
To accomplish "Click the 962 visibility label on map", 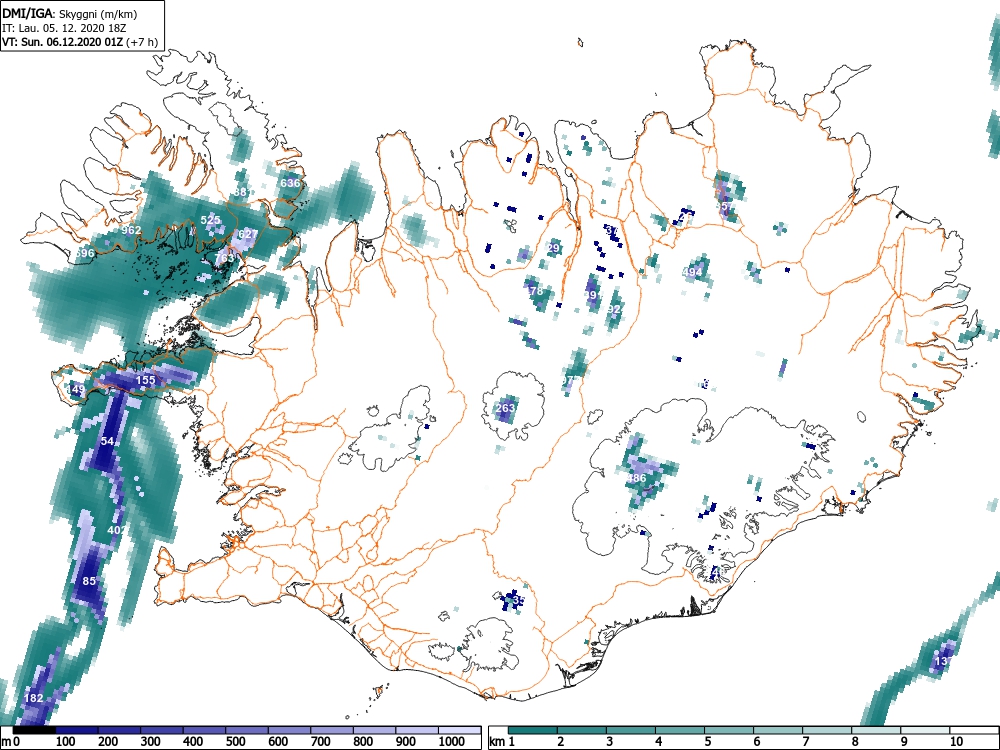I will (131, 230).
